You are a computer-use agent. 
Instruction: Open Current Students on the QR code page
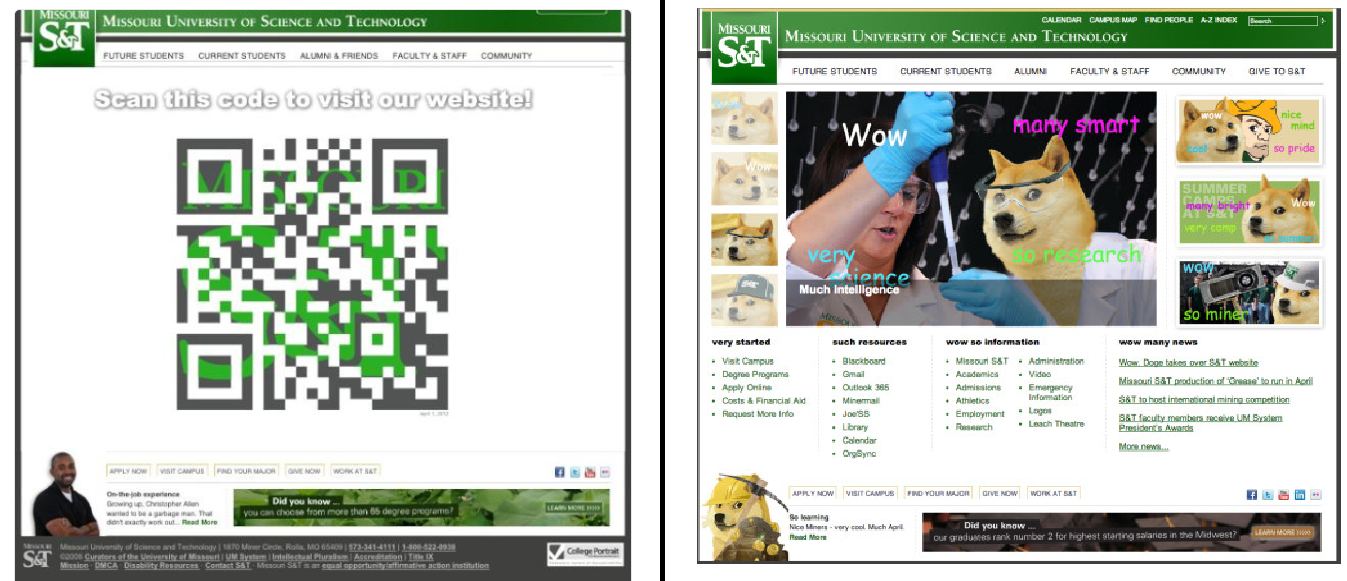pyautogui.click(x=241, y=56)
